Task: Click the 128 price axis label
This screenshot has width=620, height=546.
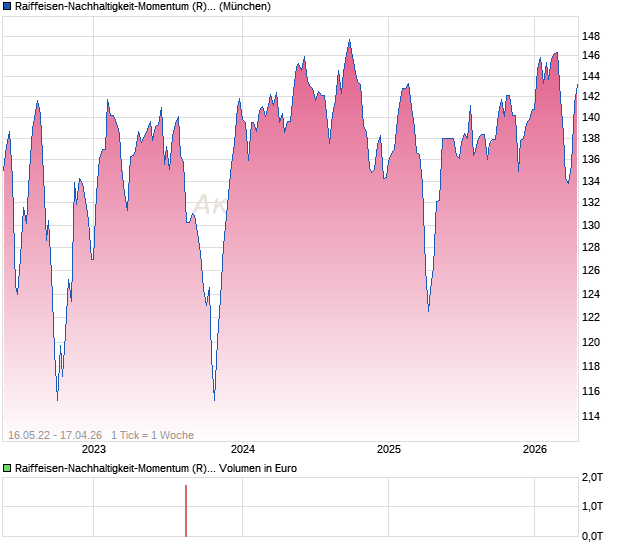Action: point(591,247)
